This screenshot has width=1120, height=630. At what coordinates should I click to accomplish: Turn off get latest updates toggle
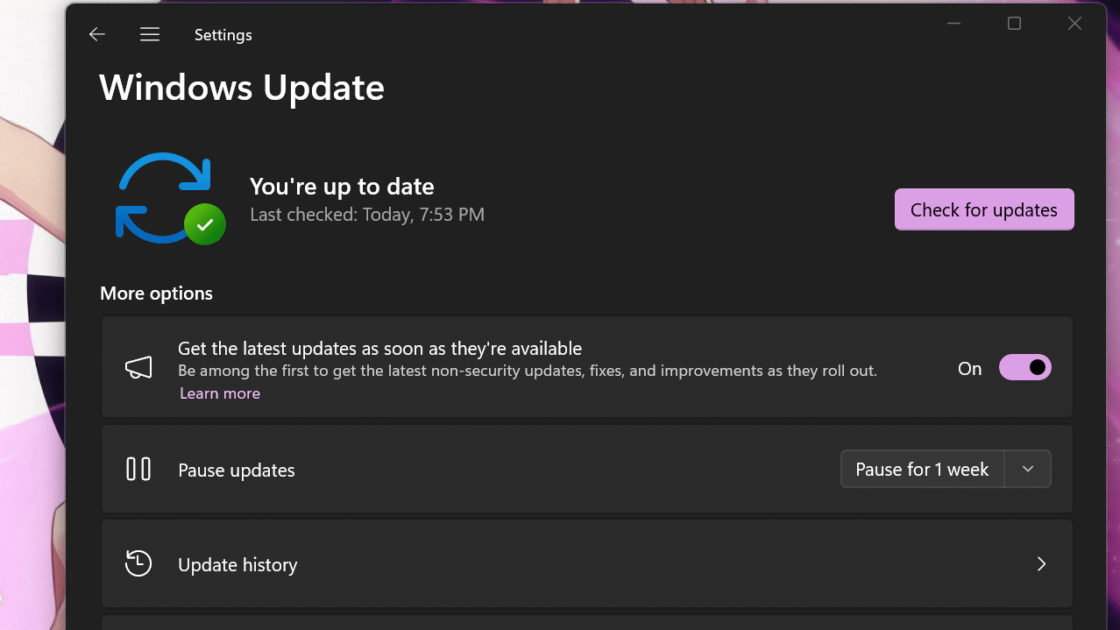[x=1025, y=368]
